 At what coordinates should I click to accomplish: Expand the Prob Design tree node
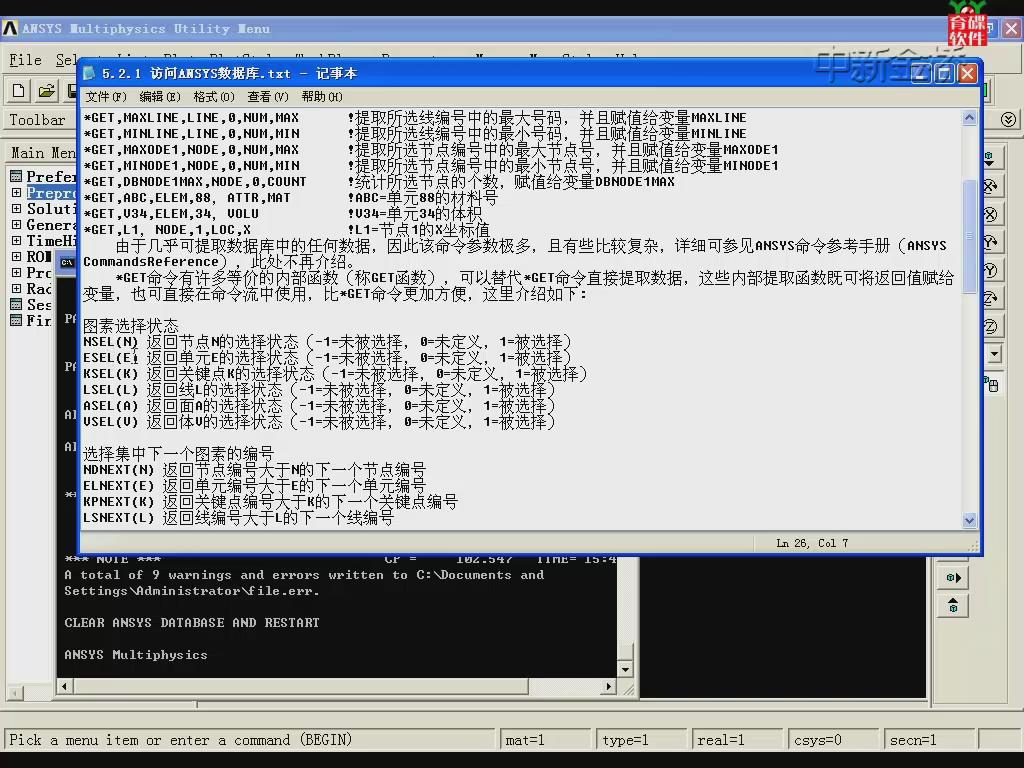coord(16,272)
